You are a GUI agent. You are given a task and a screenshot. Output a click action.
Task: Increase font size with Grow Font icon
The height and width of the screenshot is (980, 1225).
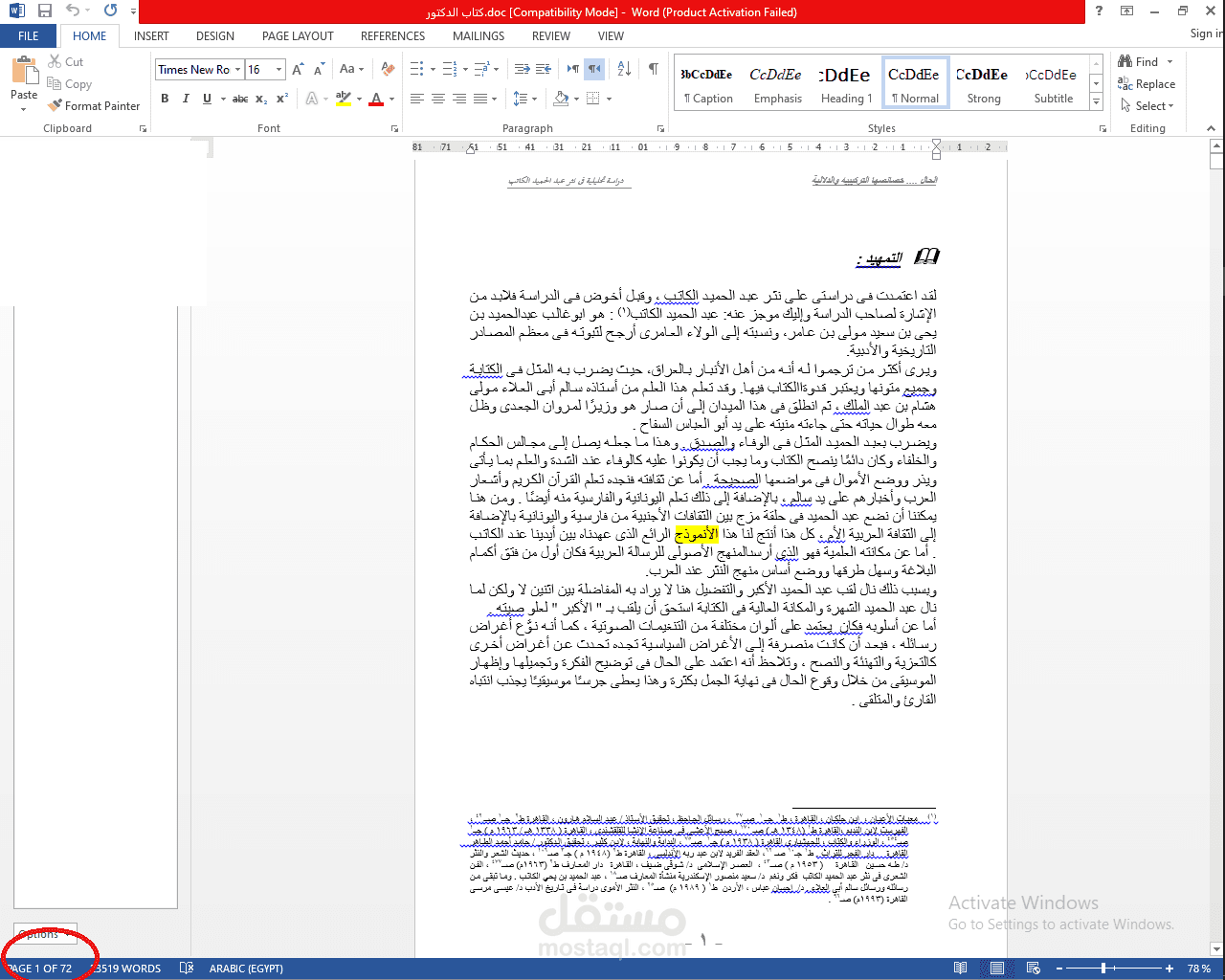pyautogui.click(x=298, y=69)
